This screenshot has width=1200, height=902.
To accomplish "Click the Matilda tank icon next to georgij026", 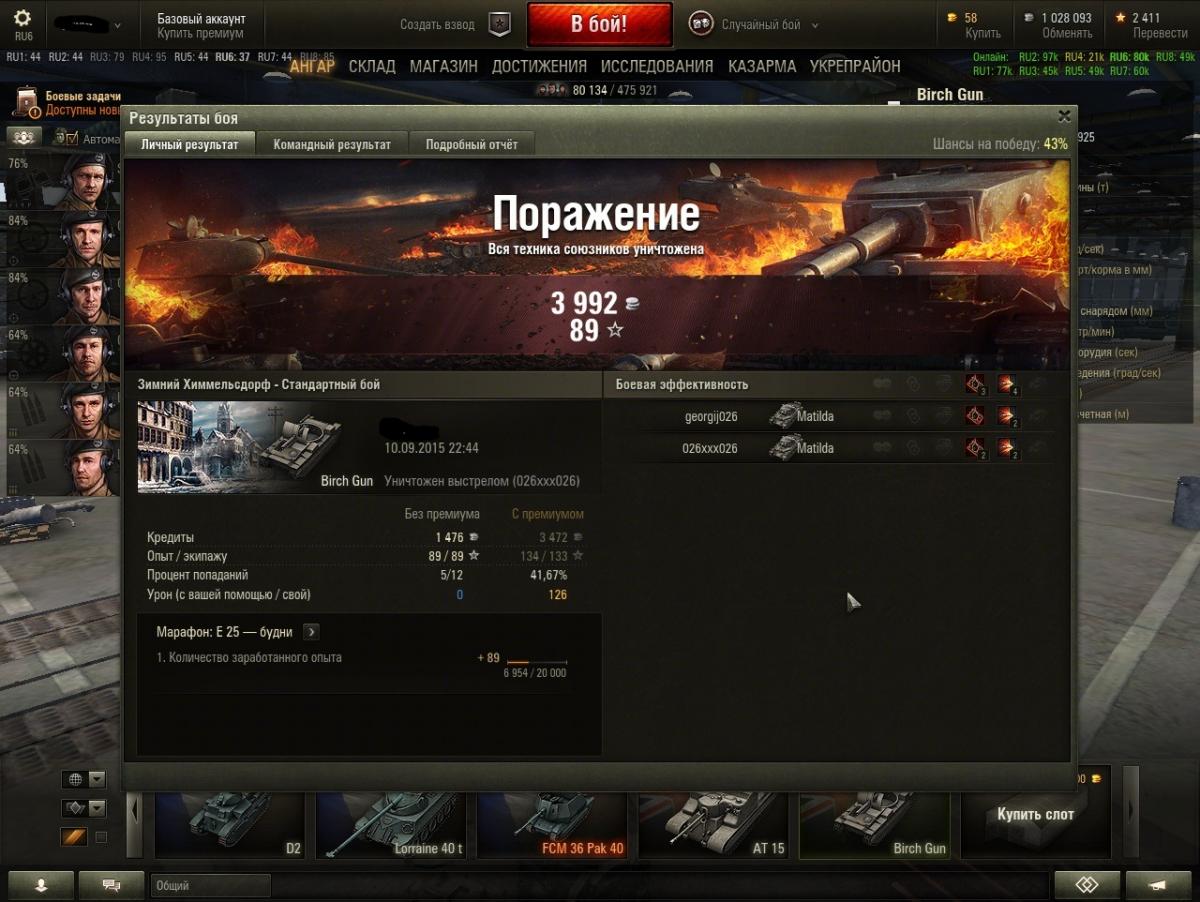I will click(784, 415).
